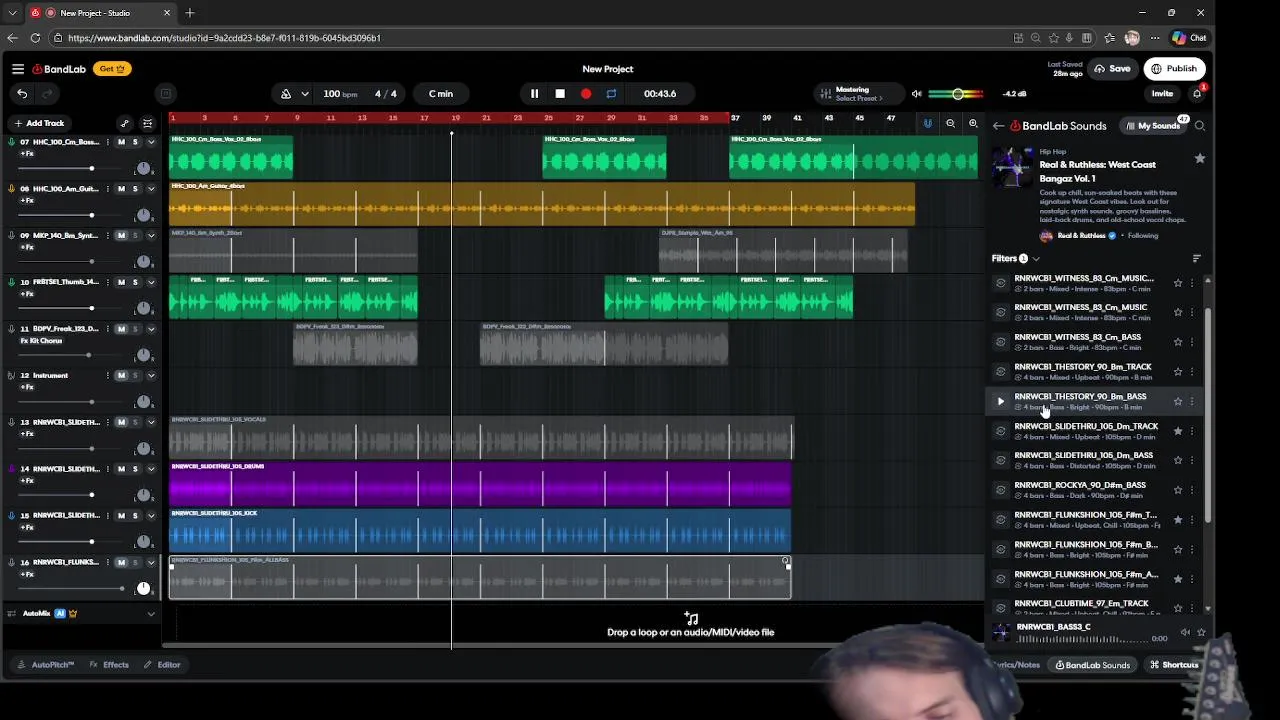Open track view options icon beside Add Track
Image resolution: width=1280 pixels, height=720 pixels.
147,123
